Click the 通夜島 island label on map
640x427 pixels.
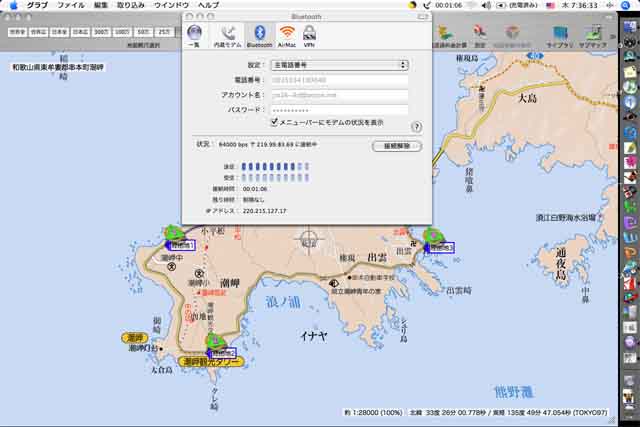coord(561,264)
